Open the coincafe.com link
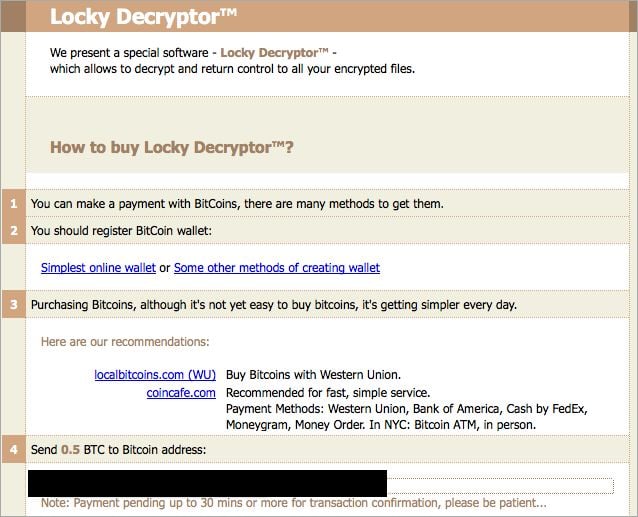Viewport: 638px width, 517px height. [181, 393]
